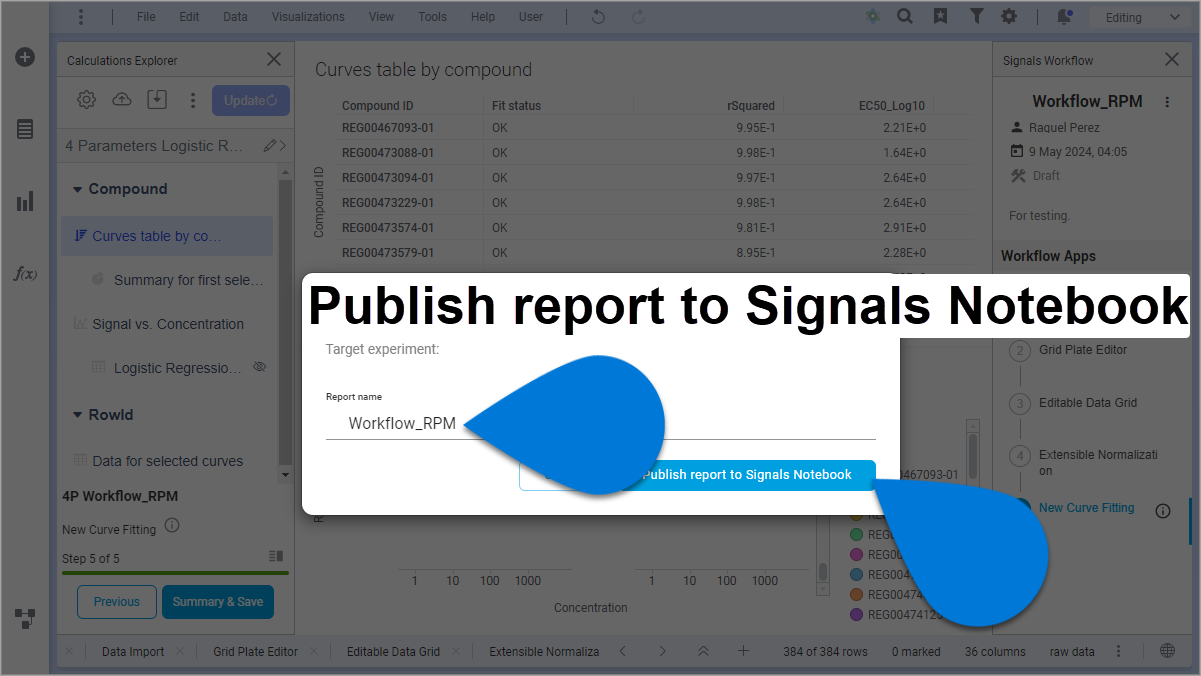
Task: Click Summary & Save button
Action: coord(218,602)
